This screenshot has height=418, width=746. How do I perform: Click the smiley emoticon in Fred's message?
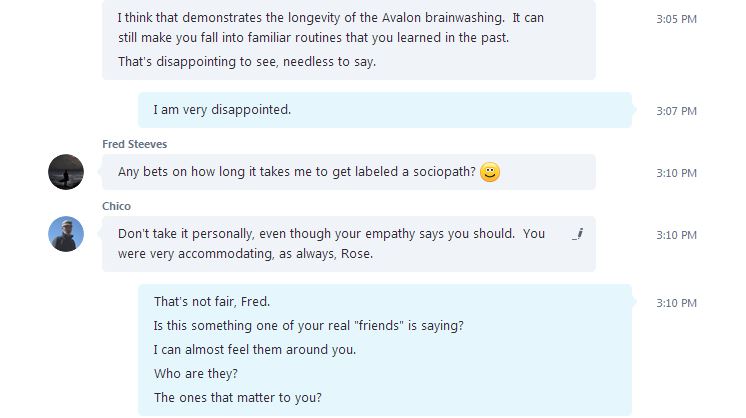(490, 172)
